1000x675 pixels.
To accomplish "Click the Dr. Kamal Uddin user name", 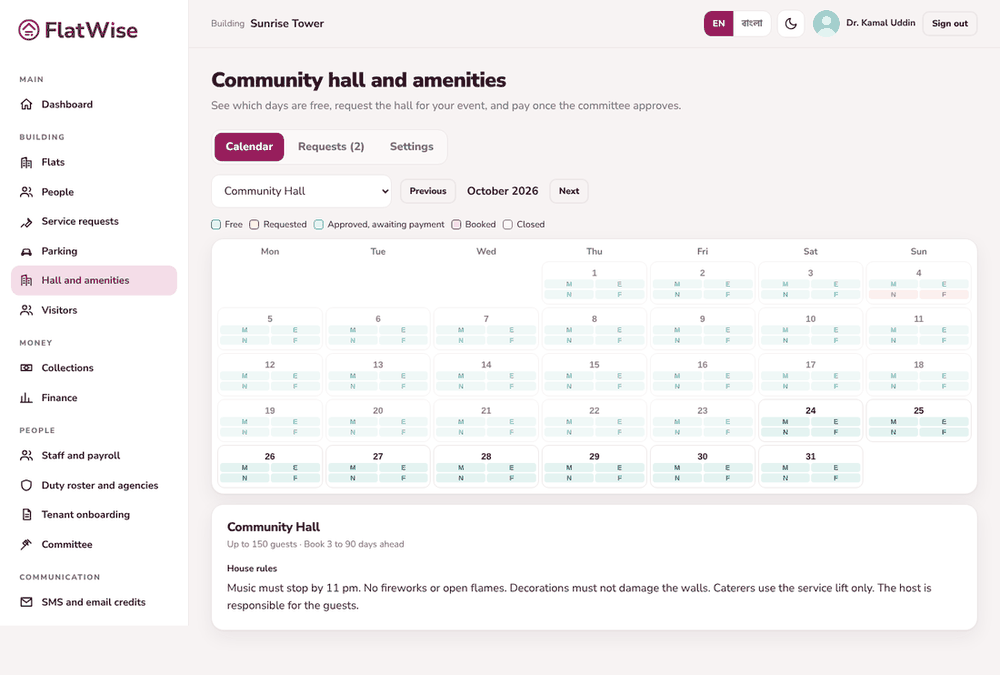I will tap(881, 23).
